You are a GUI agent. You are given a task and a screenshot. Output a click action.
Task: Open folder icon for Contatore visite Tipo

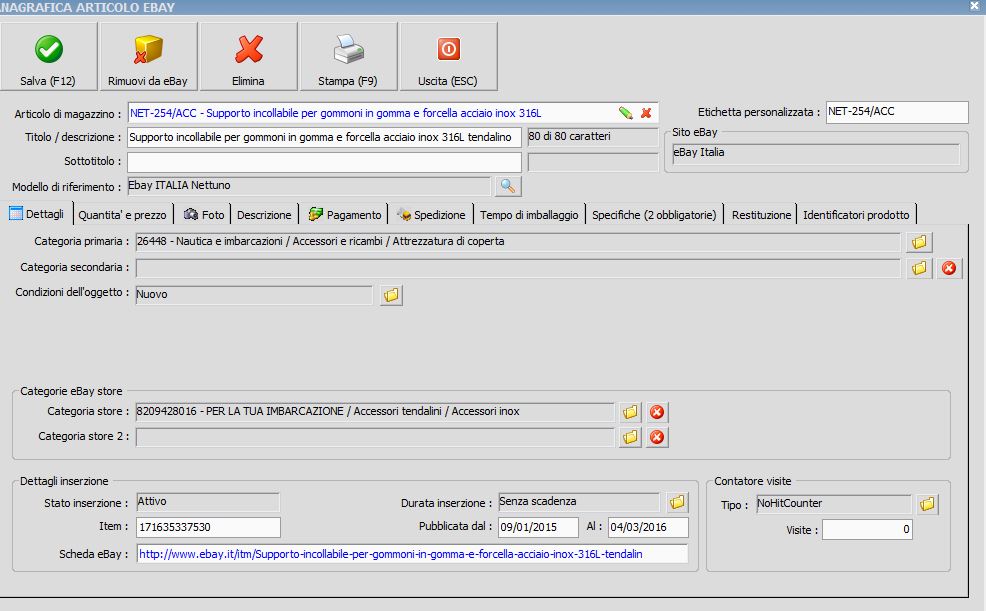click(927, 504)
